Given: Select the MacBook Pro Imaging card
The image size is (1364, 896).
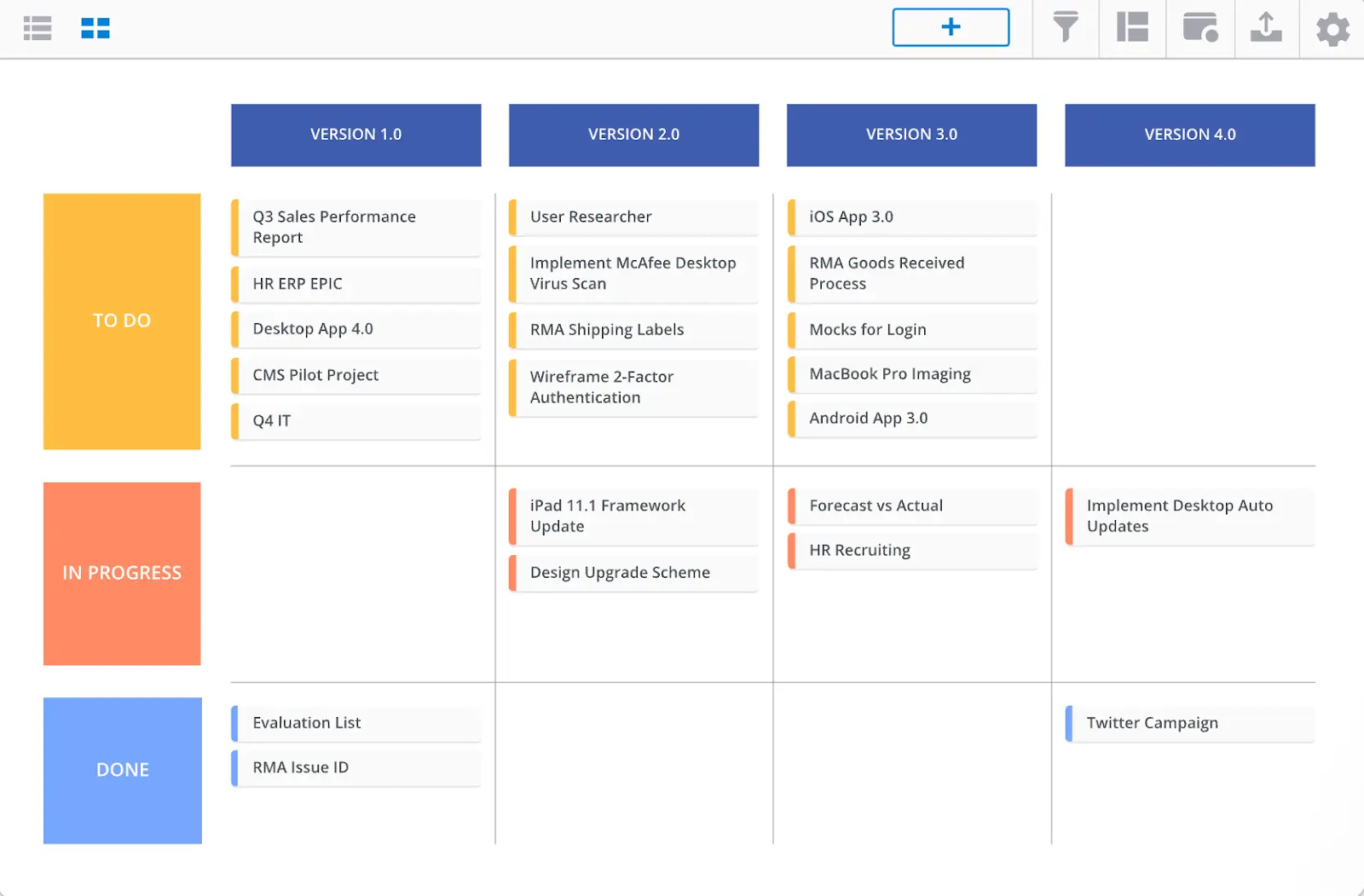Looking at the screenshot, I should [x=912, y=374].
